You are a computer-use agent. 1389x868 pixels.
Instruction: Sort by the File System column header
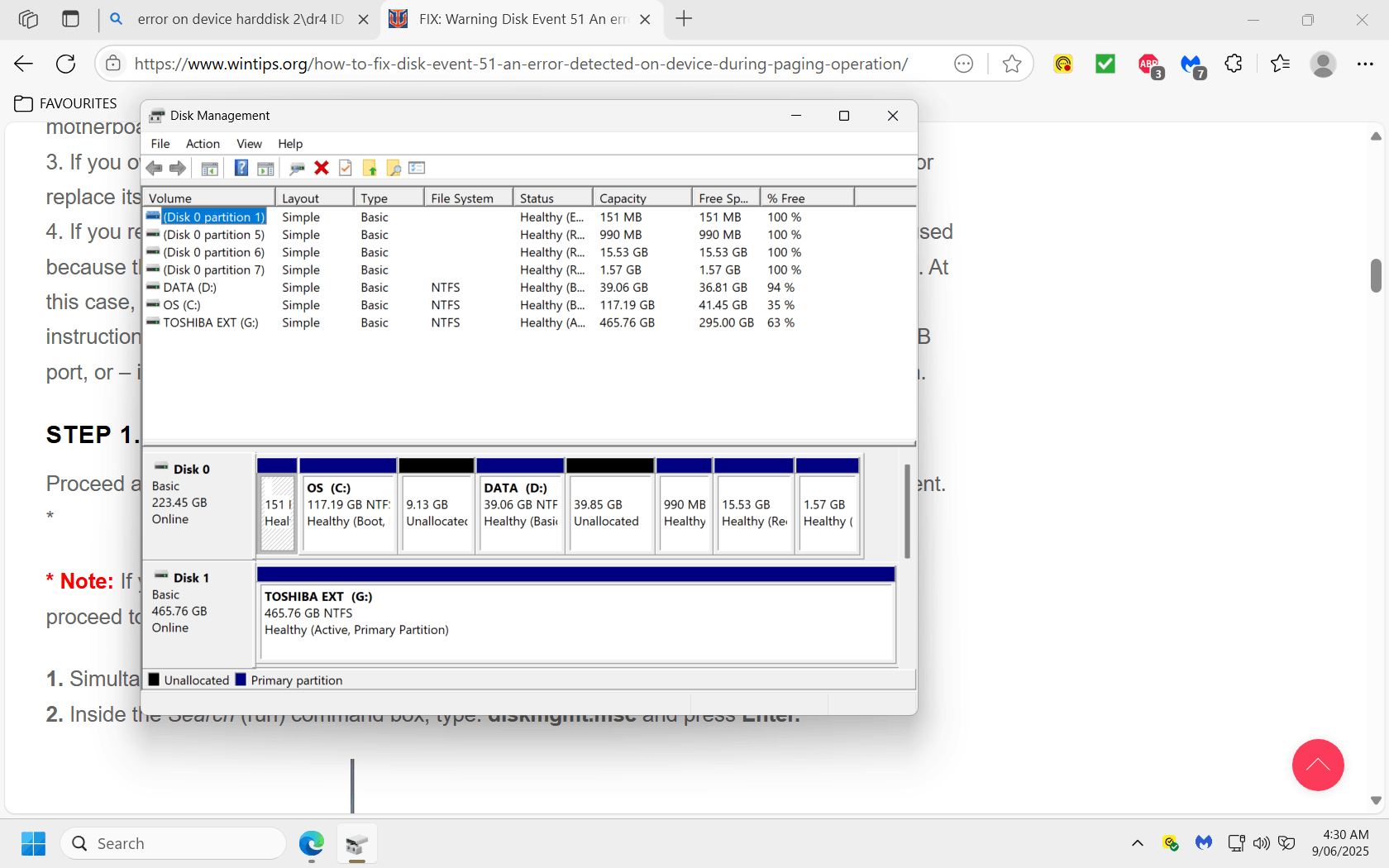(x=469, y=198)
